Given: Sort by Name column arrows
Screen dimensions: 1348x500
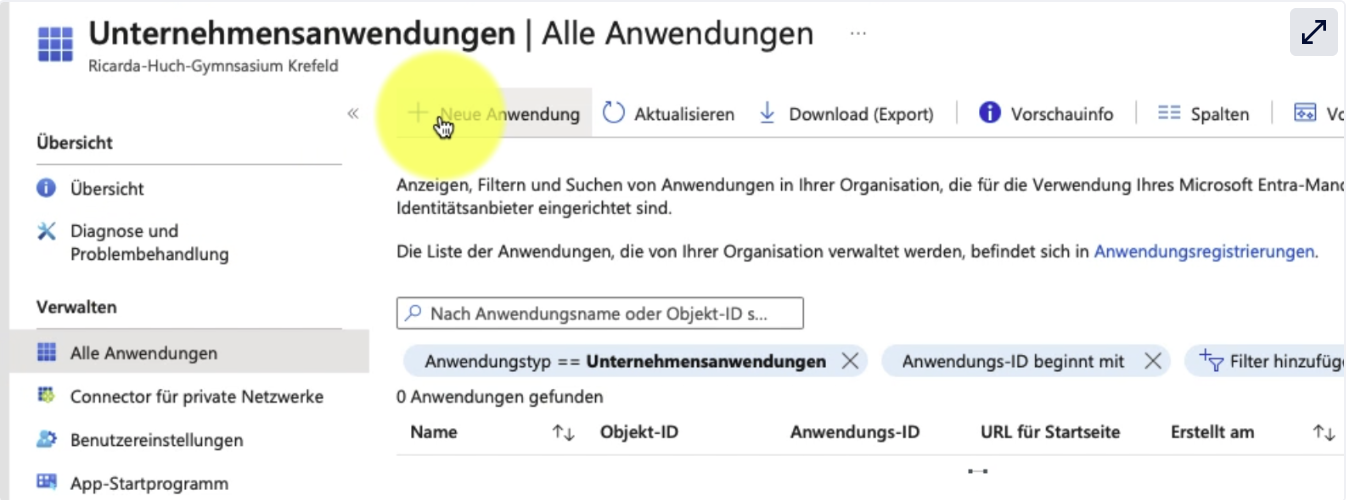Looking at the screenshot, I should pyautogui.click(x=563, y=432).
